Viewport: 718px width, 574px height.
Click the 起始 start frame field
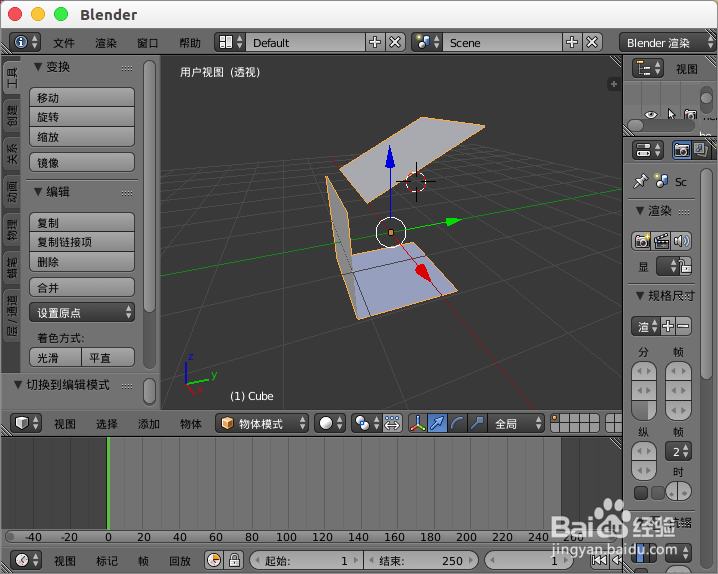306,560
